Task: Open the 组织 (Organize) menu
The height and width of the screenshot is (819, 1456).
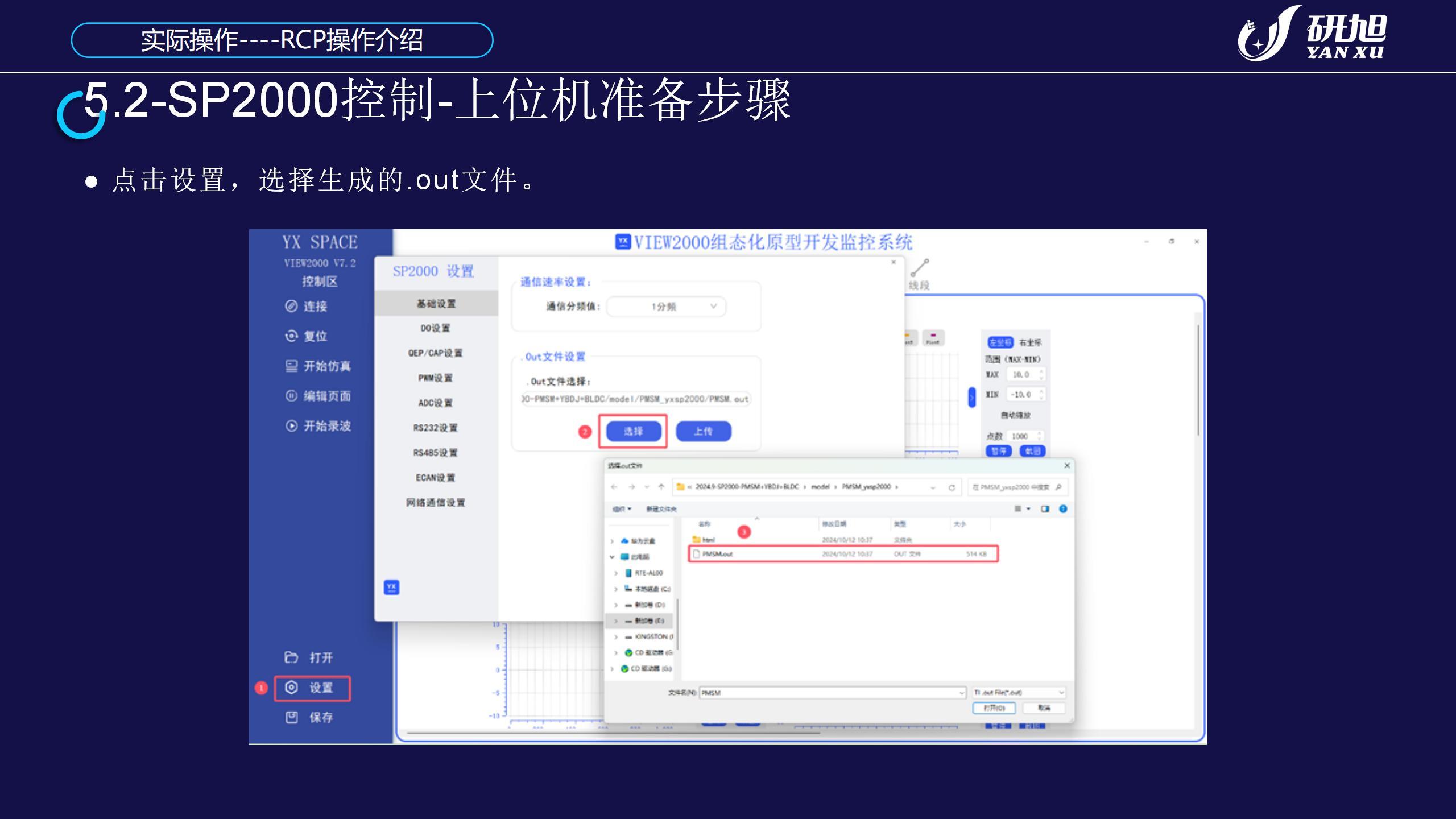Action: click(x=622, y=509)
